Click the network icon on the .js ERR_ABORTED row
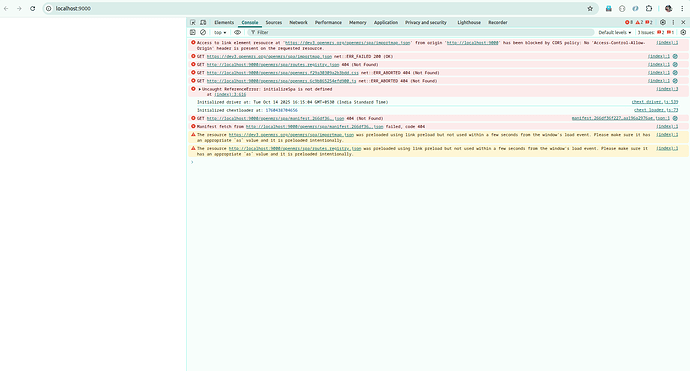 click(675, 81)
